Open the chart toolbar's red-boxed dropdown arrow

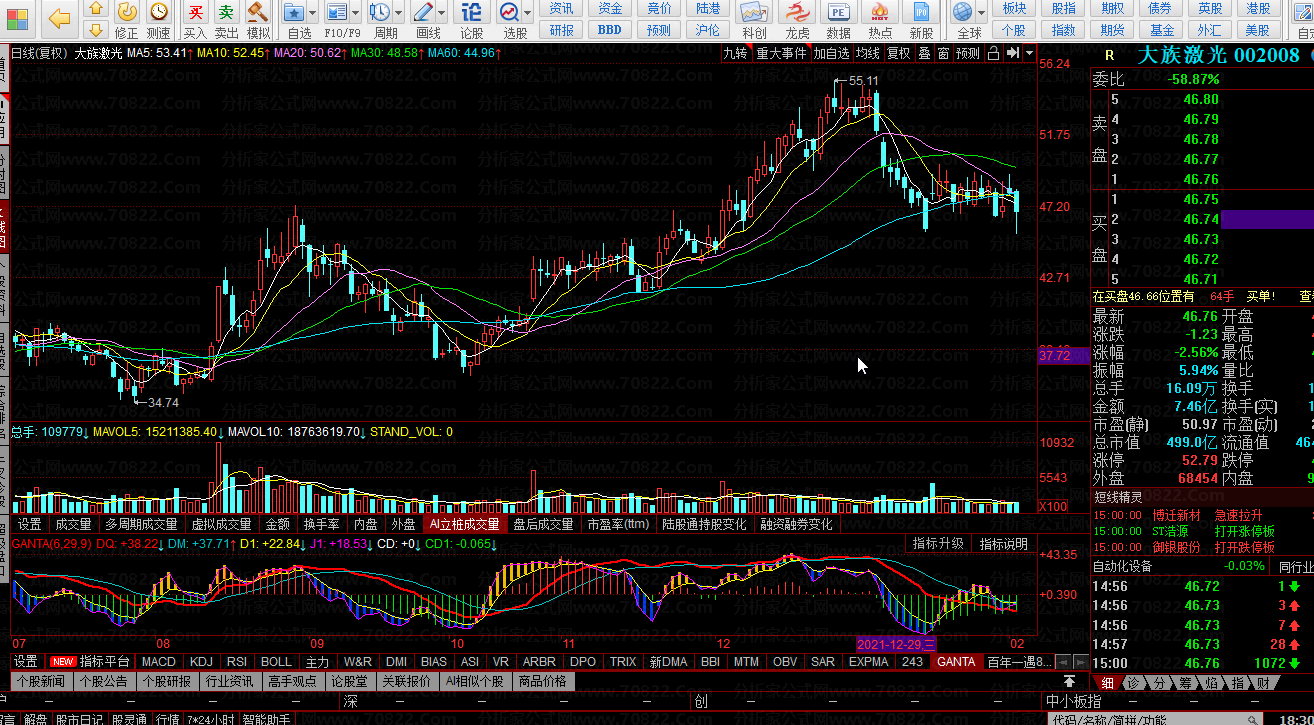pyautogui.click(x=1030, y=53)
